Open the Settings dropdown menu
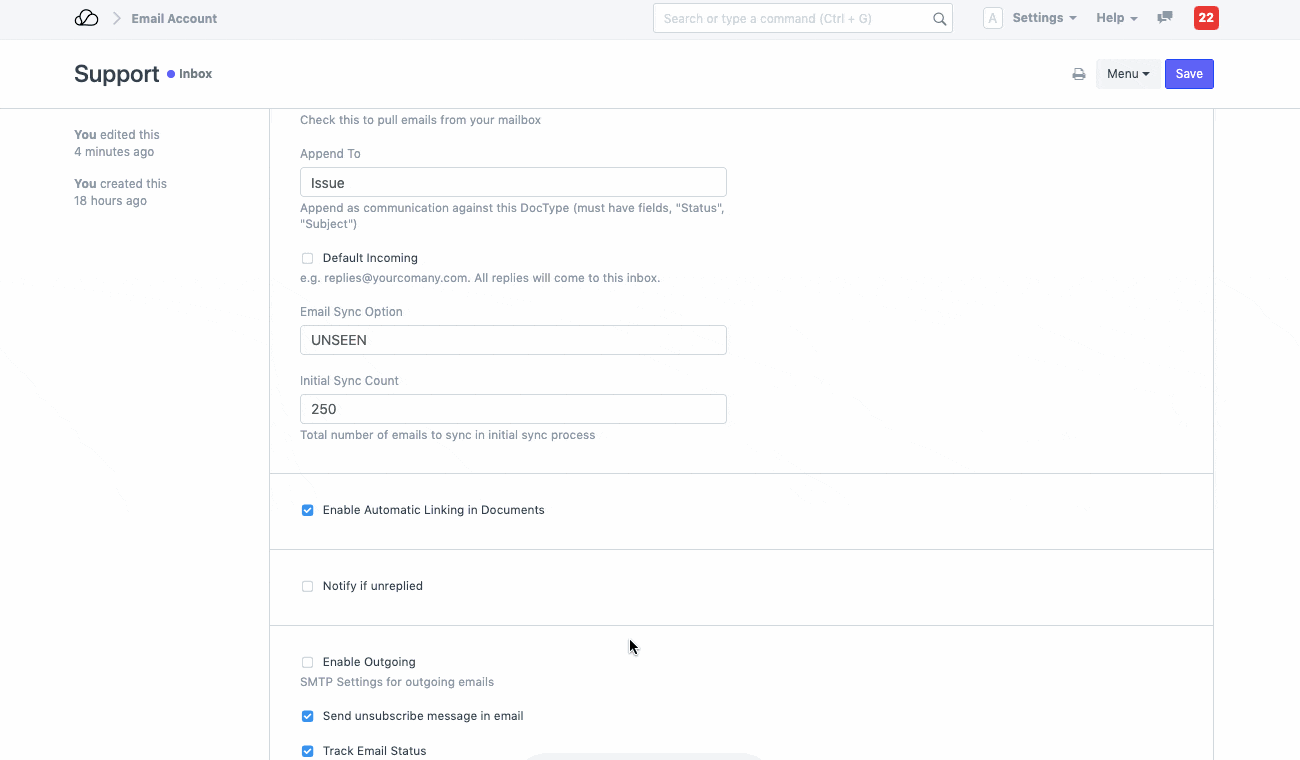The image size is (1300, 760). click(x=1044, y=18)
